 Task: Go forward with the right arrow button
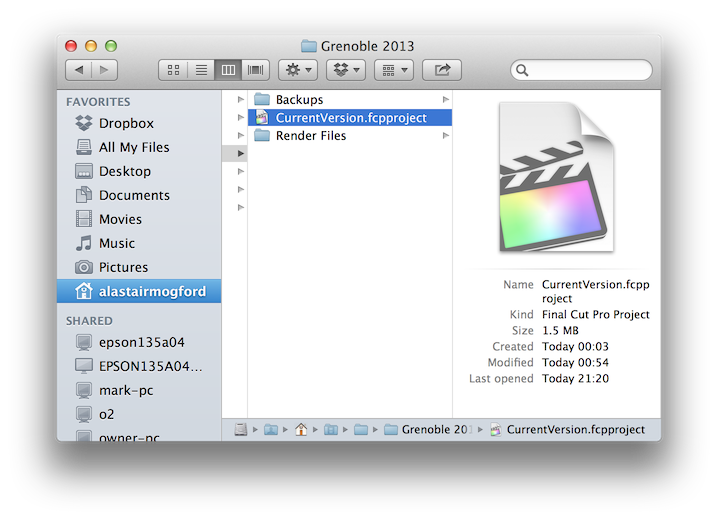point(104,70)
